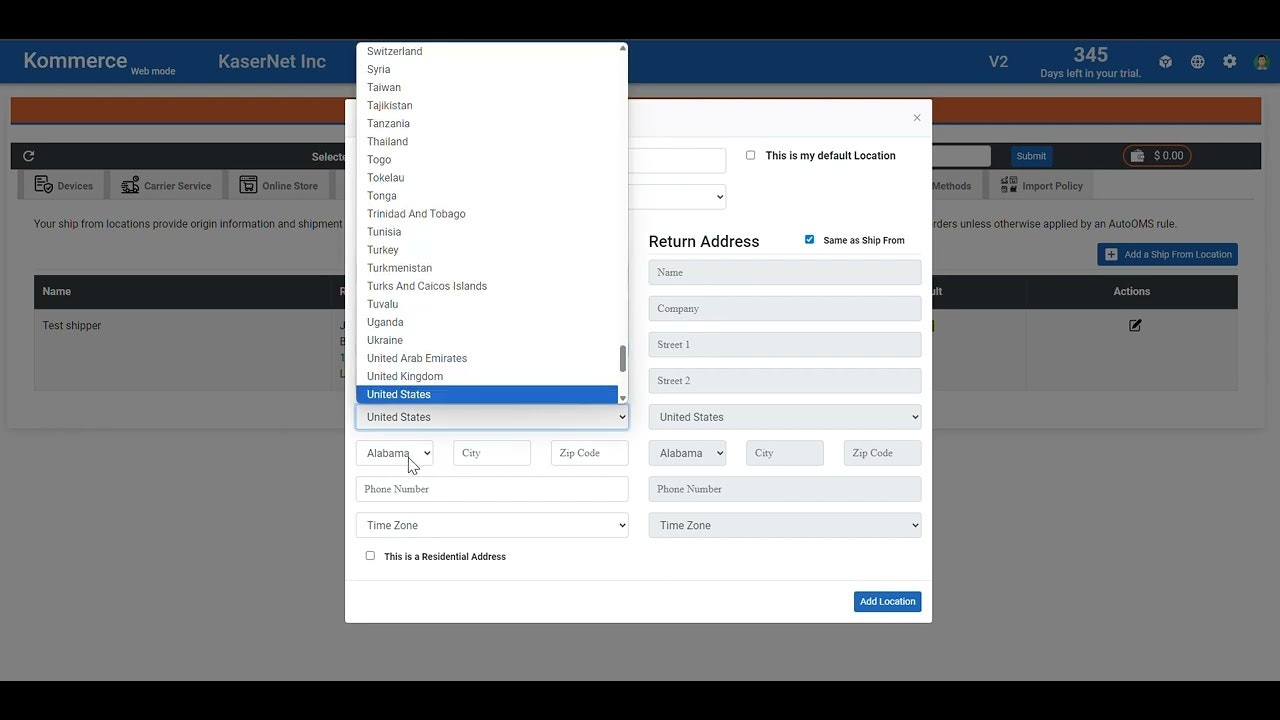Click the wallet balance $ 0.00 badge

point(1157,156)
